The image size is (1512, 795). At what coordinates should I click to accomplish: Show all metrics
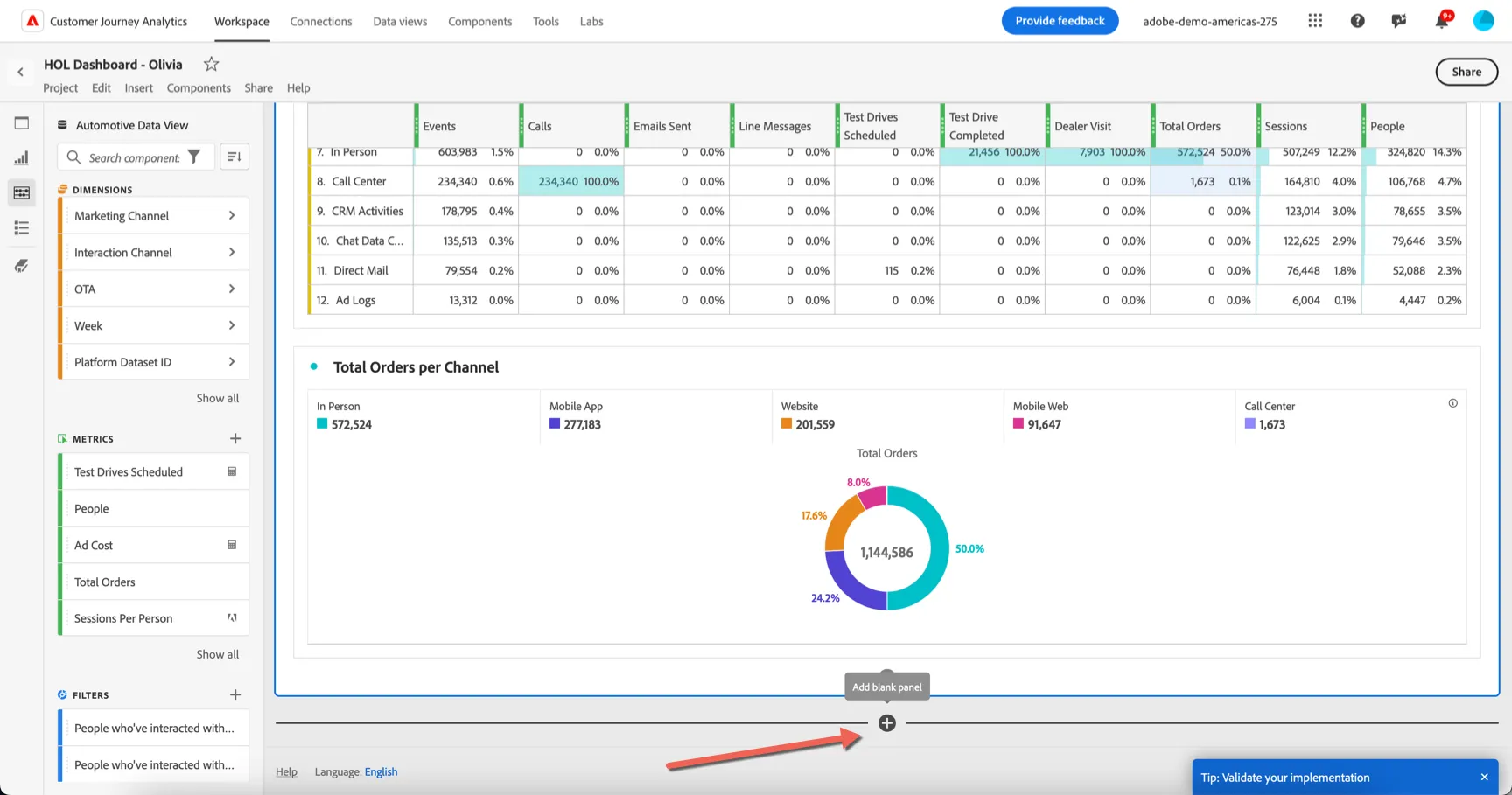(x=217, y=654)
